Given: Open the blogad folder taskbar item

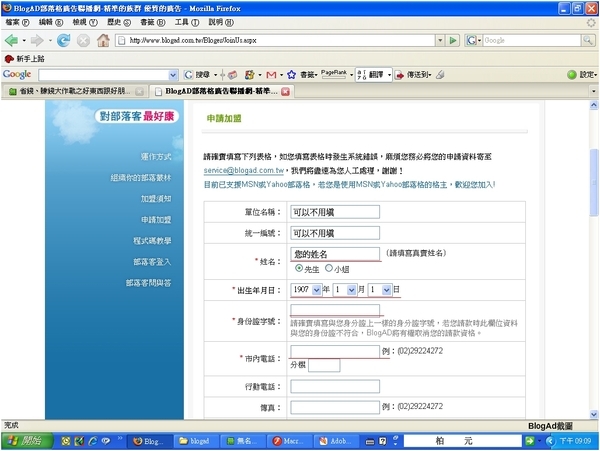Looking at the screenshot, I should click(196, 441).
